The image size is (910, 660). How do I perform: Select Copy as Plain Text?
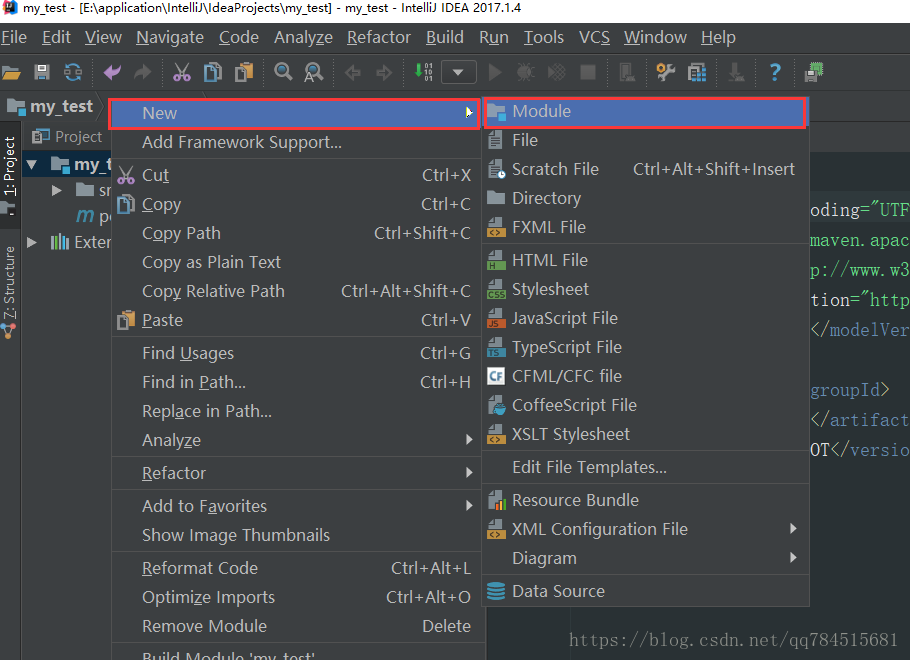(x=296, y=262)
